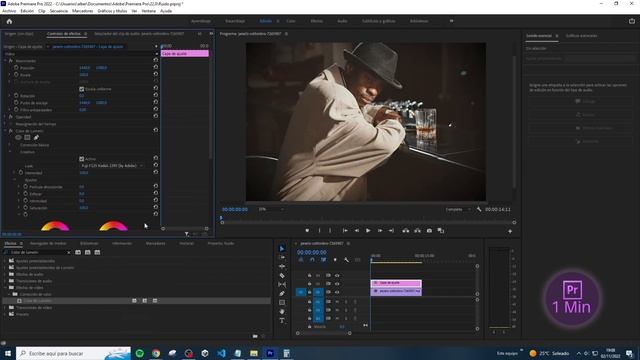
Task: Select the Ripple Edit tool
Action: tap(282, 267)
